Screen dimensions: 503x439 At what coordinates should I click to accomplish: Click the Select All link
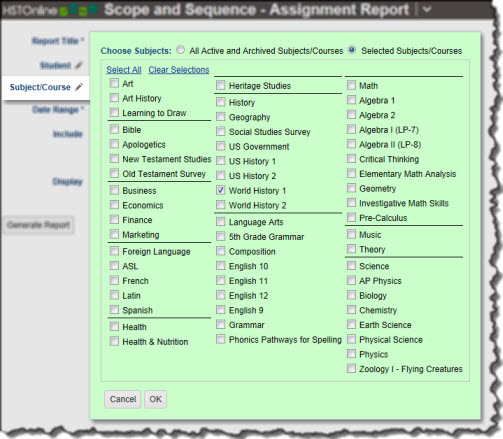[x=124, y=70]
